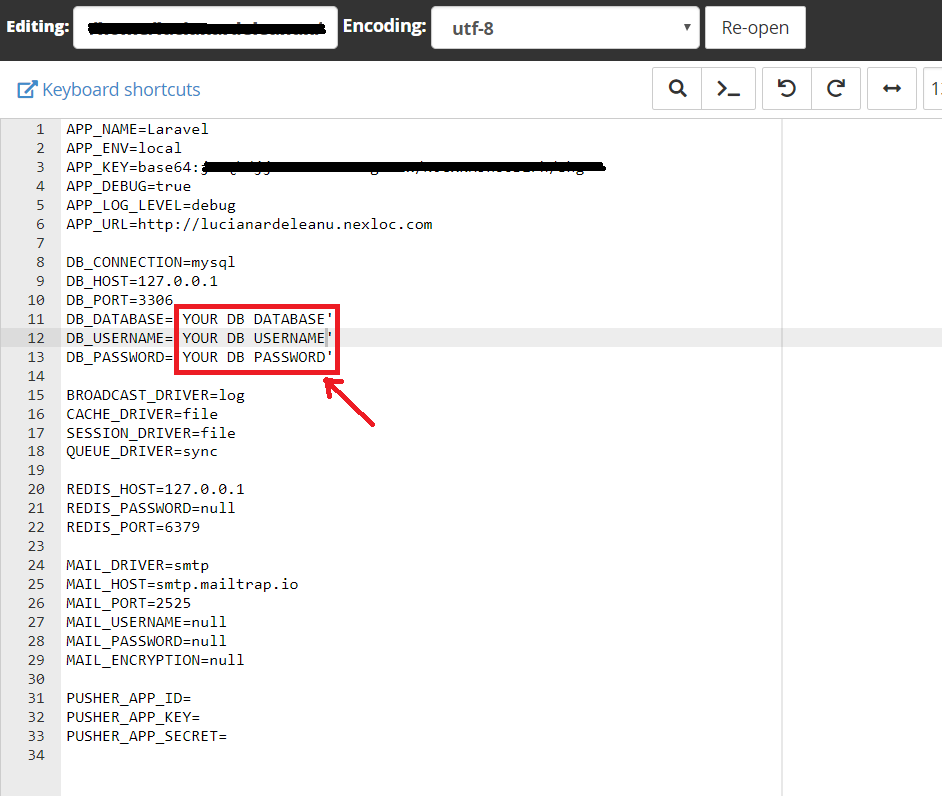
Task: Click the PUSHER_APP_SECRET= line
Action: pyautogui.click(x=146, y=736)
